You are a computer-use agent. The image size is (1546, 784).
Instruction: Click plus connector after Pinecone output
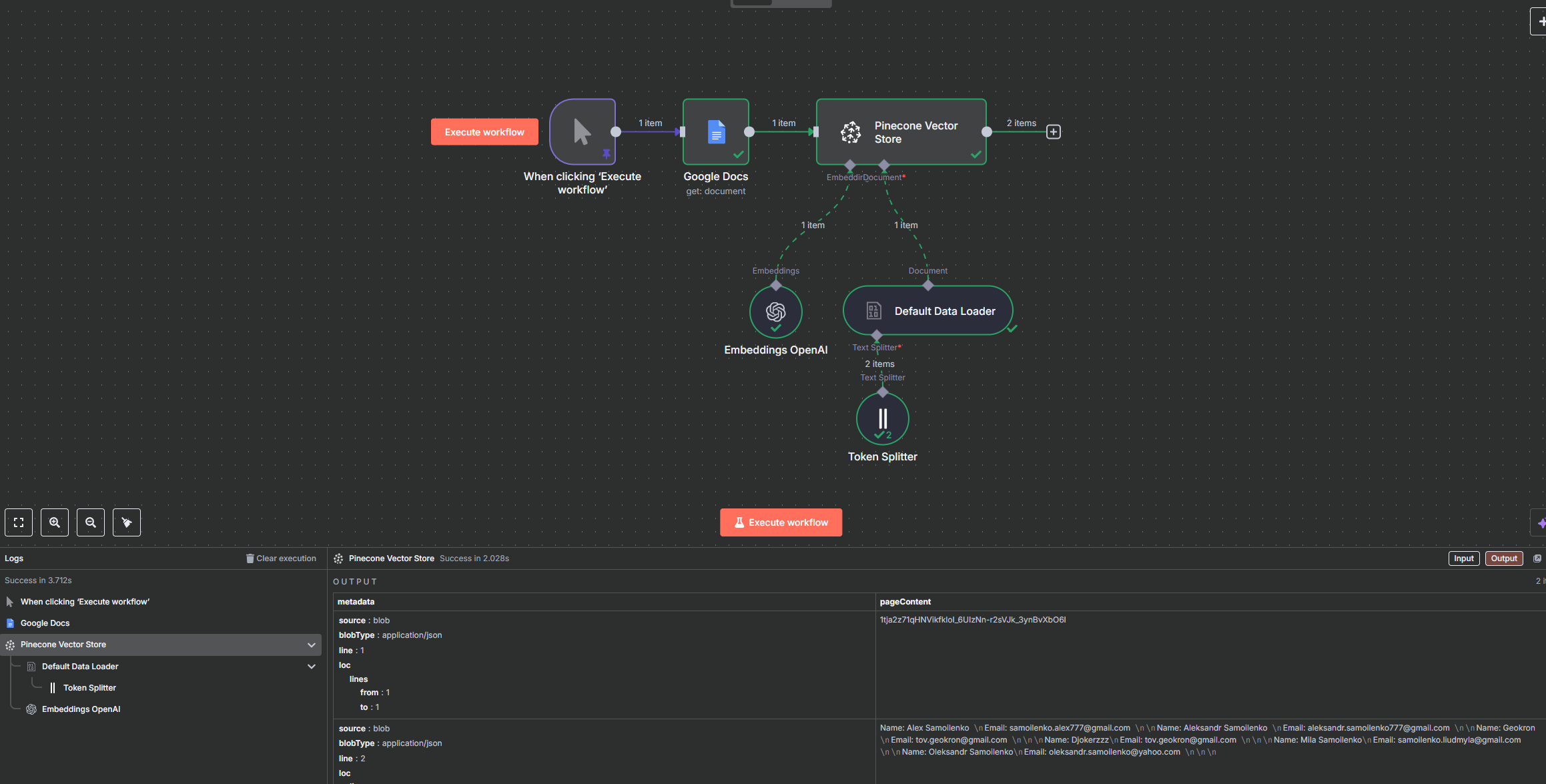[x=1054, y=132]
